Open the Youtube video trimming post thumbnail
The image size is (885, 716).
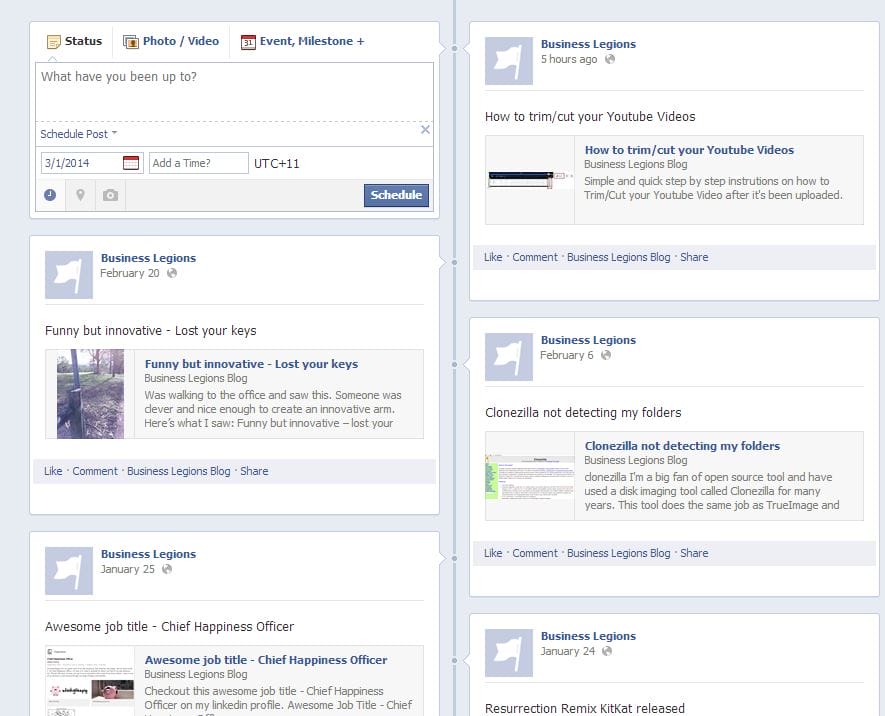coord(529,180)
